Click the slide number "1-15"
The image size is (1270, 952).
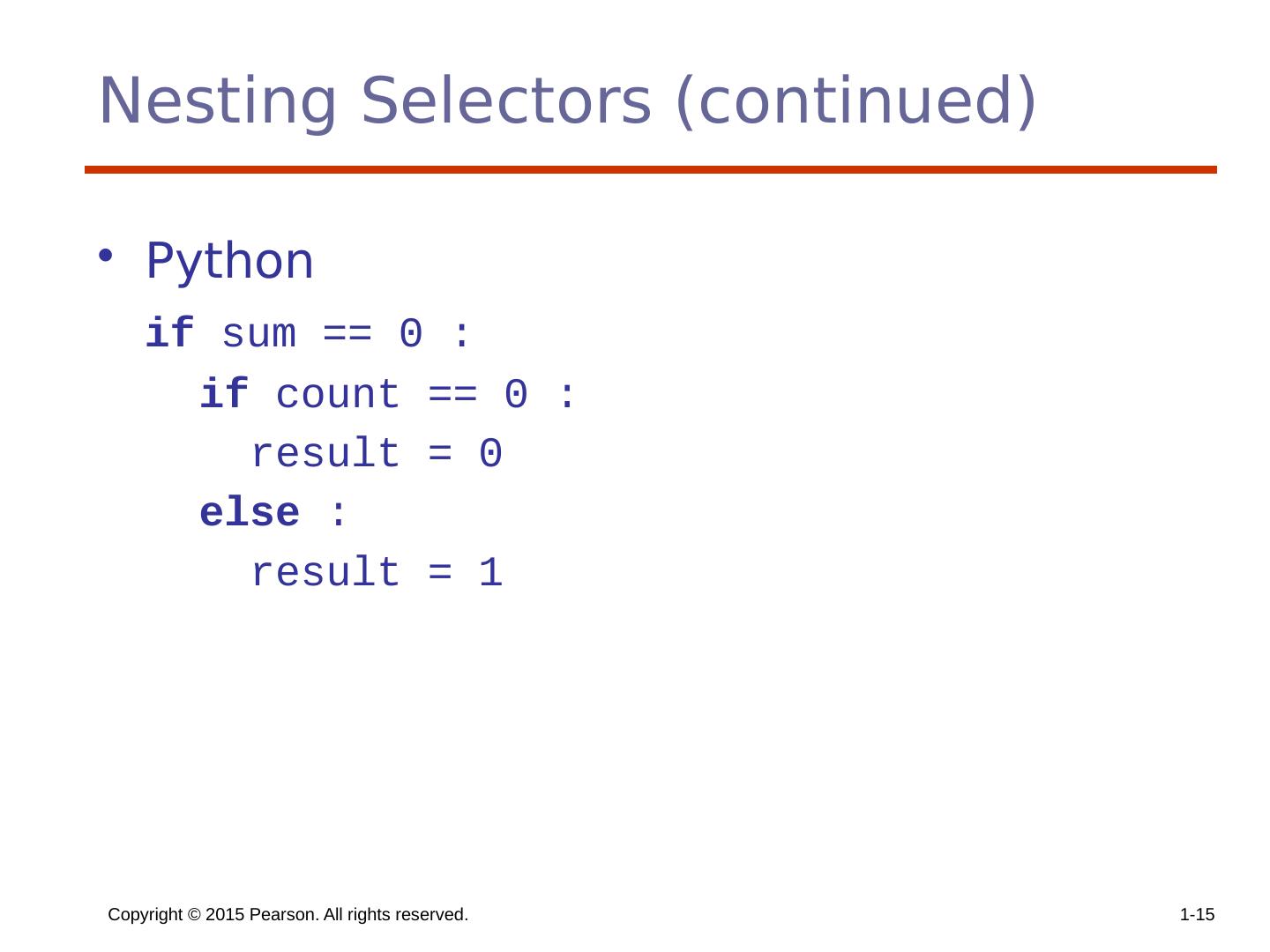[1197, 916]
